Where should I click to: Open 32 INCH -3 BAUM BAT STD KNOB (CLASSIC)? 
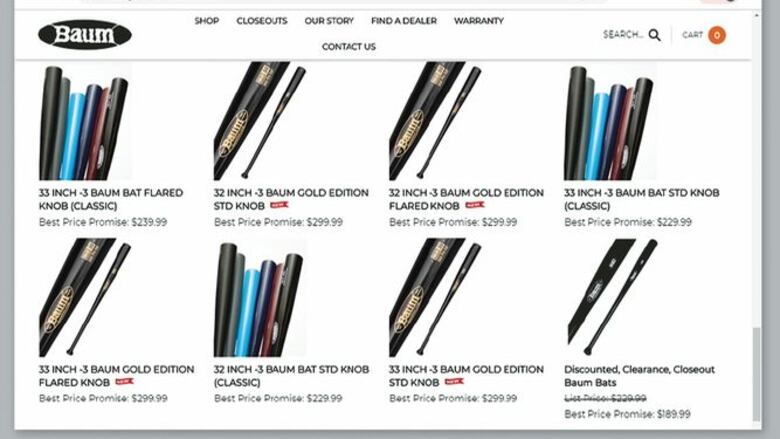coord(292,376)
